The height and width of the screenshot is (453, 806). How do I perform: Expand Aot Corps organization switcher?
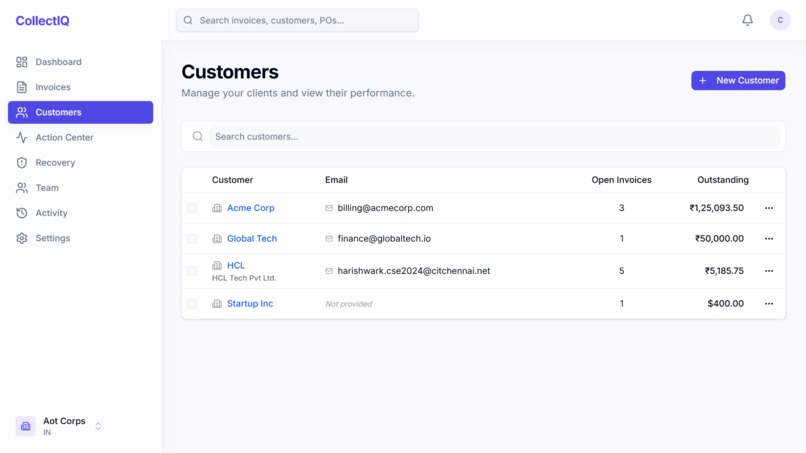coord(98,426)
